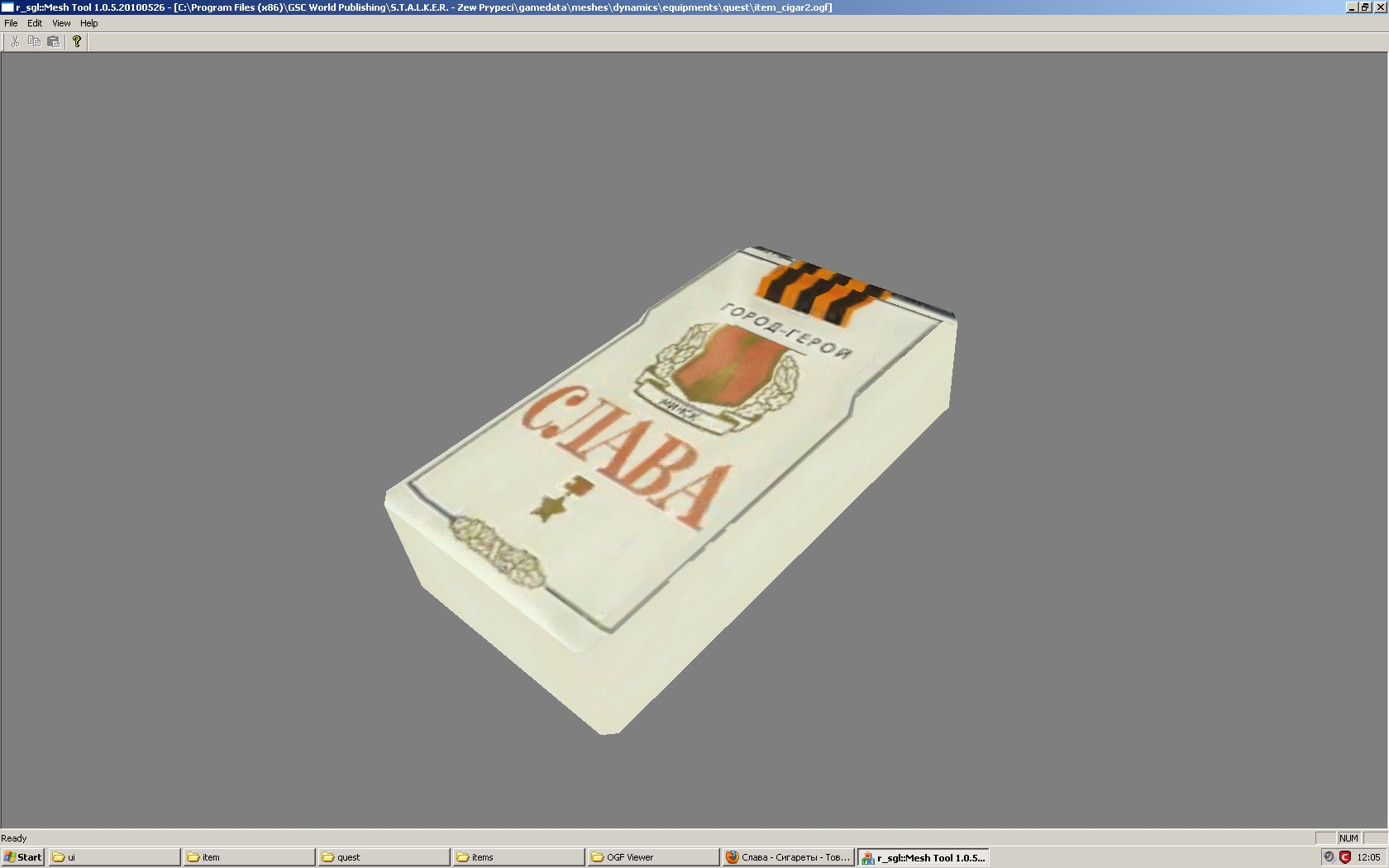The height and width of the screenshot is (868, 1389).
Task: Click the 12:05 system clock
Action: tap(1368, 857)
